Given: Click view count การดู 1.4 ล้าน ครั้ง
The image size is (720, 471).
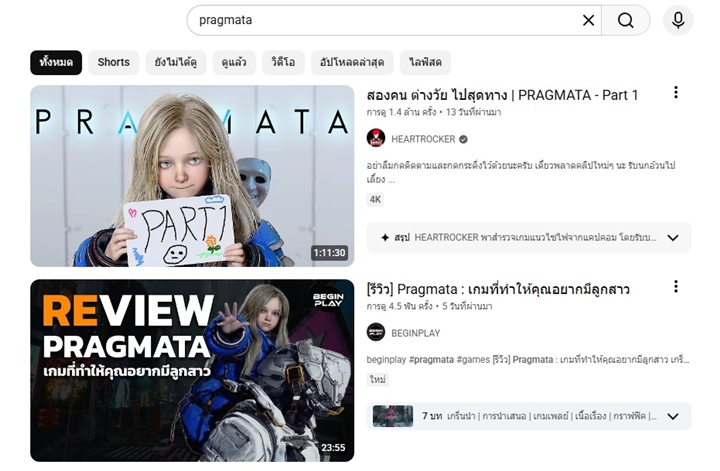Looking at the screenshot, I should pos(401,112).
